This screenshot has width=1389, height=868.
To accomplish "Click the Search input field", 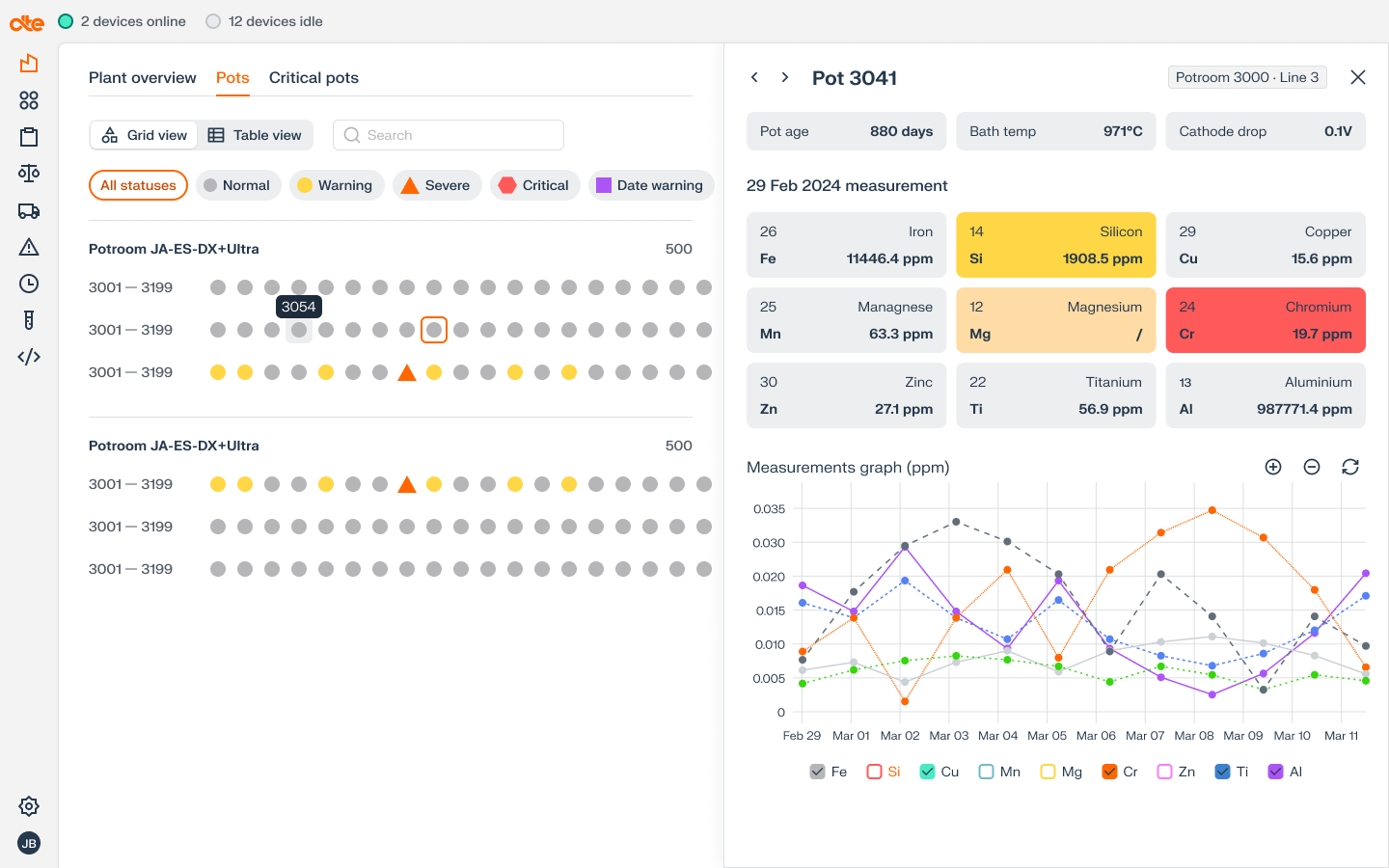I will (449, 135).
